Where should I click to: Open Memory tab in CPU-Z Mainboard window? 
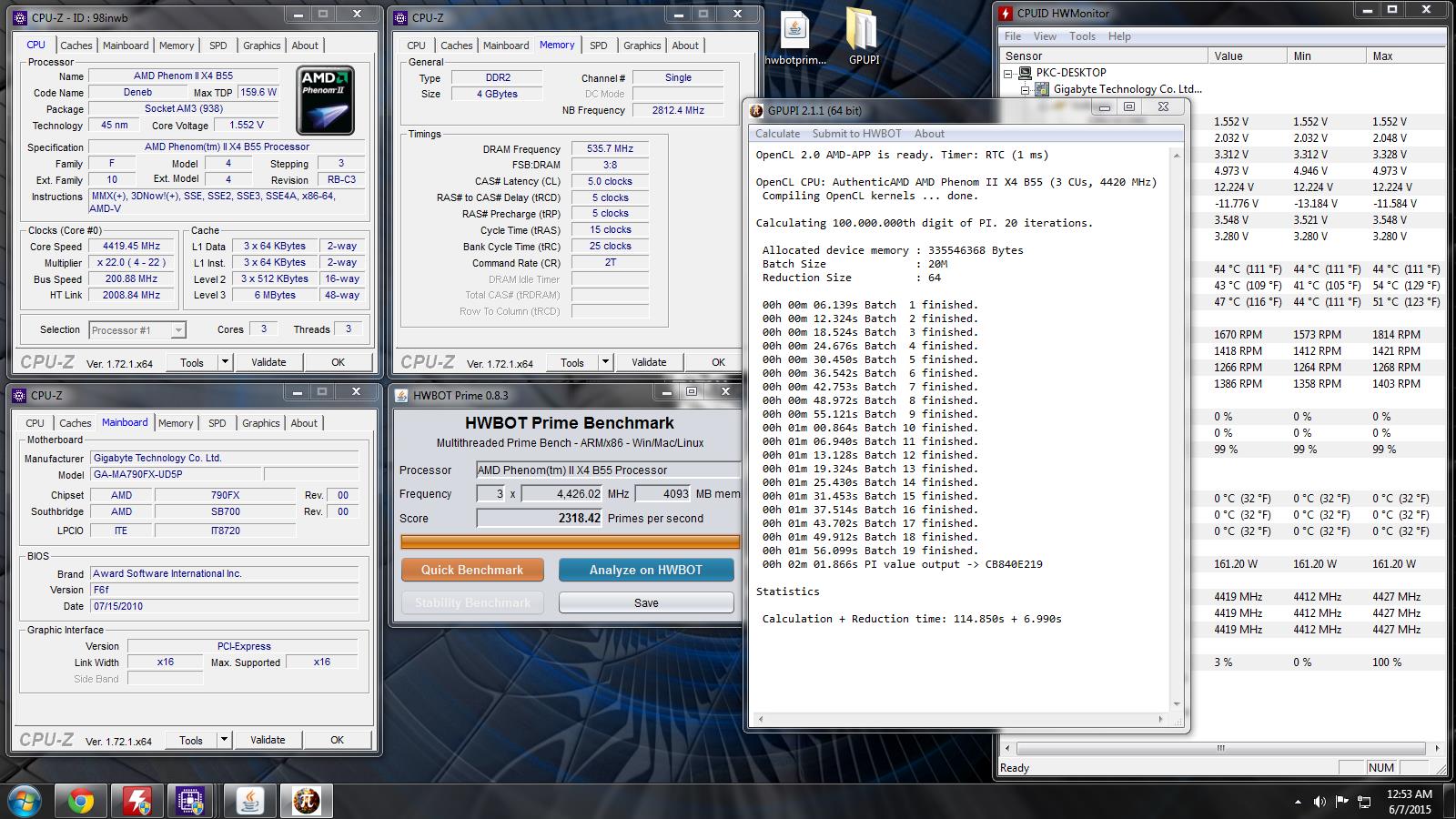176,423
